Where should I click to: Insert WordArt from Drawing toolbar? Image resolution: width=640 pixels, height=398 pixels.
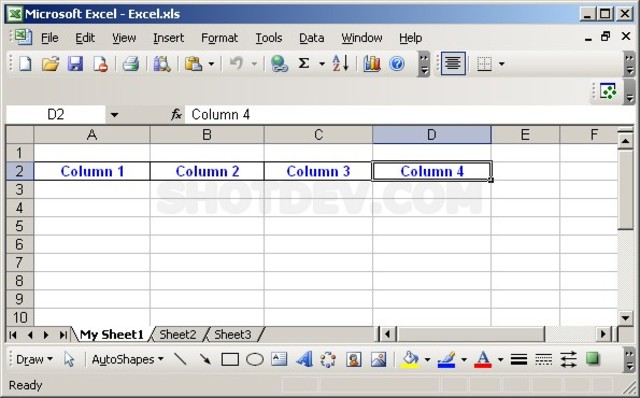click(x=304, y=359)
